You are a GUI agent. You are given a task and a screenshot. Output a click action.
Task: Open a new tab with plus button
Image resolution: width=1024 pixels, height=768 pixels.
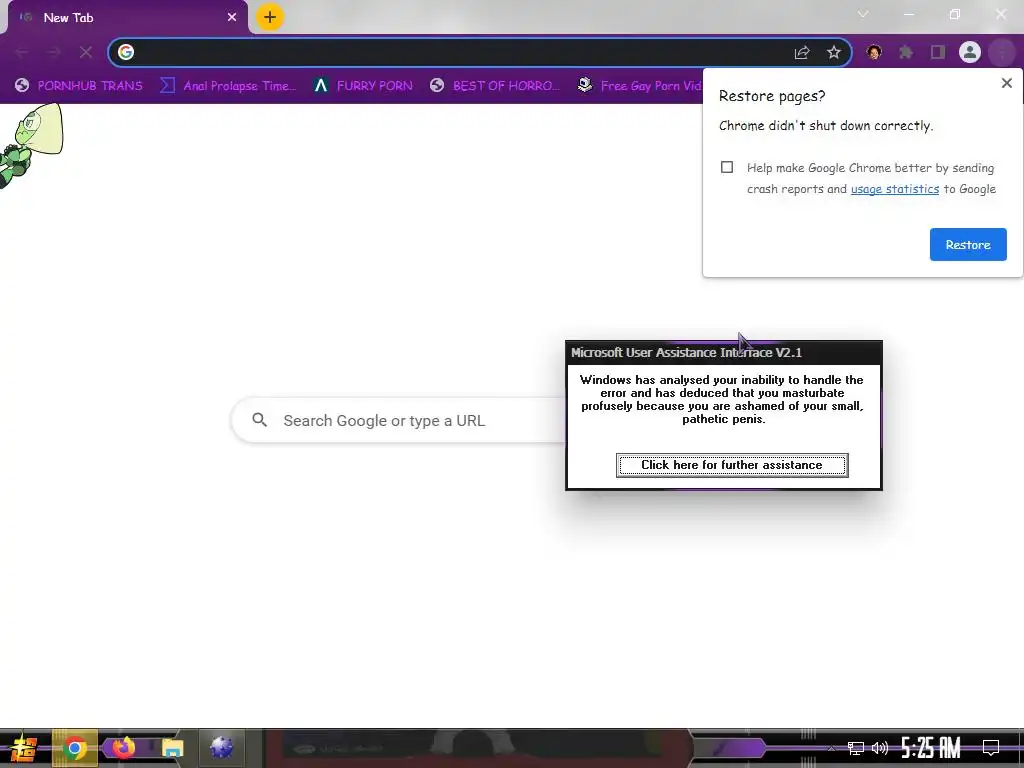(x=270, y=17)
